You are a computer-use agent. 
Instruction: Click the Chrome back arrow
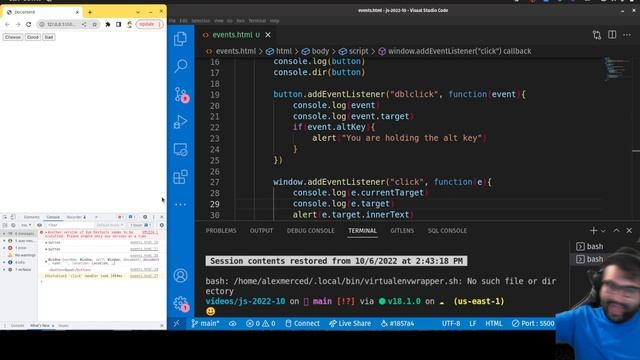[x=7, y=24]
